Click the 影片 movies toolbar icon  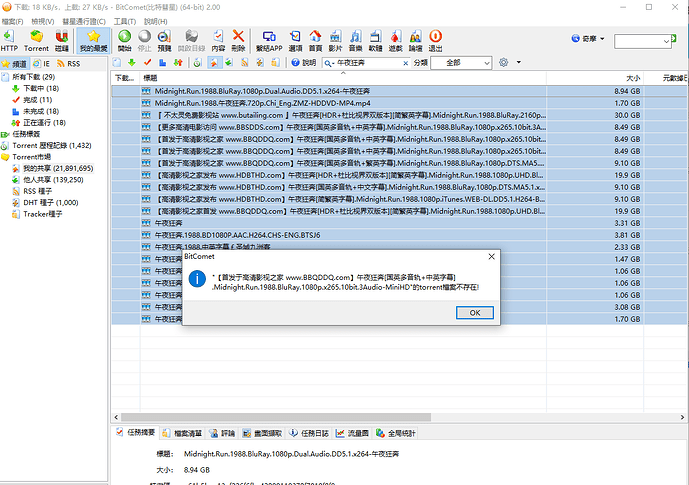click(x=335, y=40)
